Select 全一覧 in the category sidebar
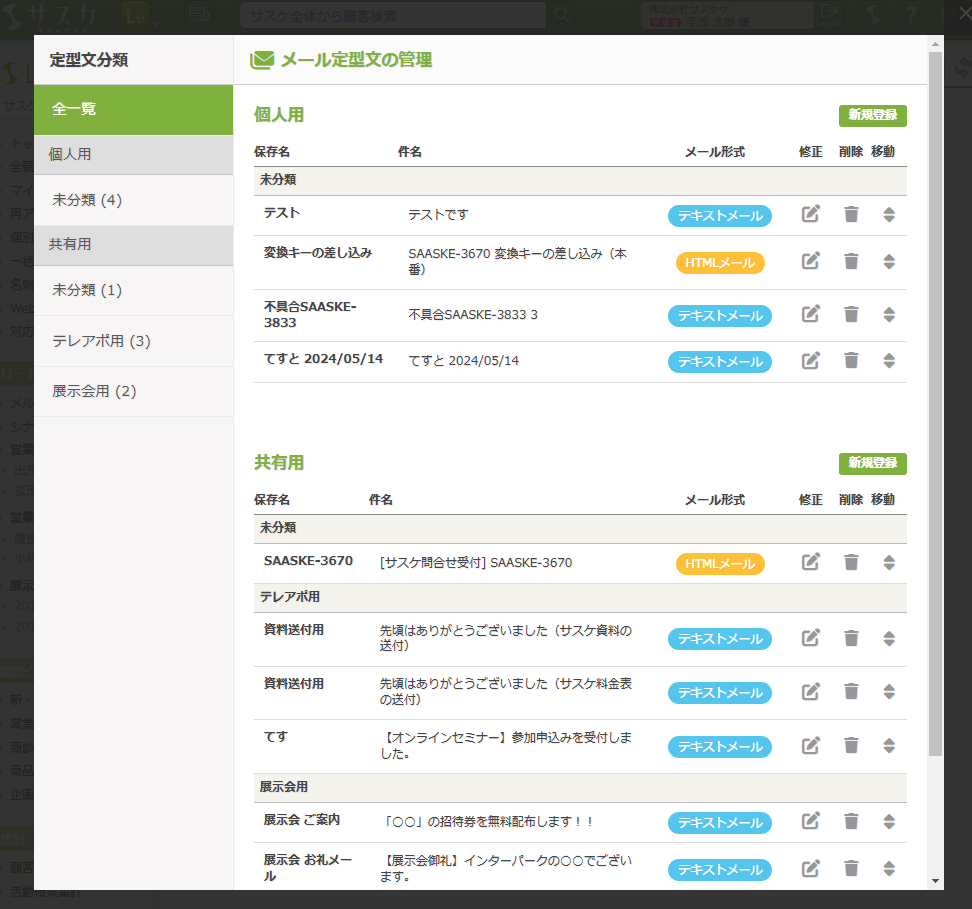 coord(133,109)
